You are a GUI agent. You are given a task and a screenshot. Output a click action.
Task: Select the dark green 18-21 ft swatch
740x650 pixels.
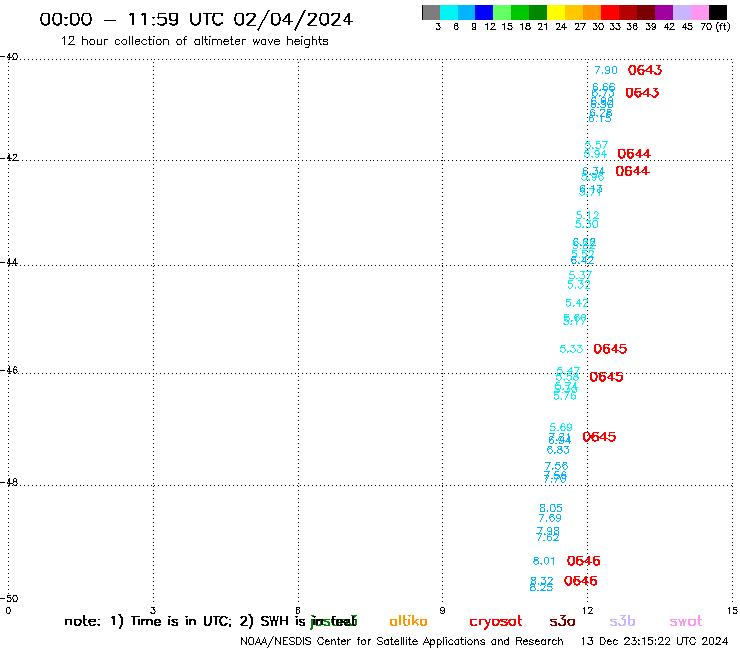(538, 12)
